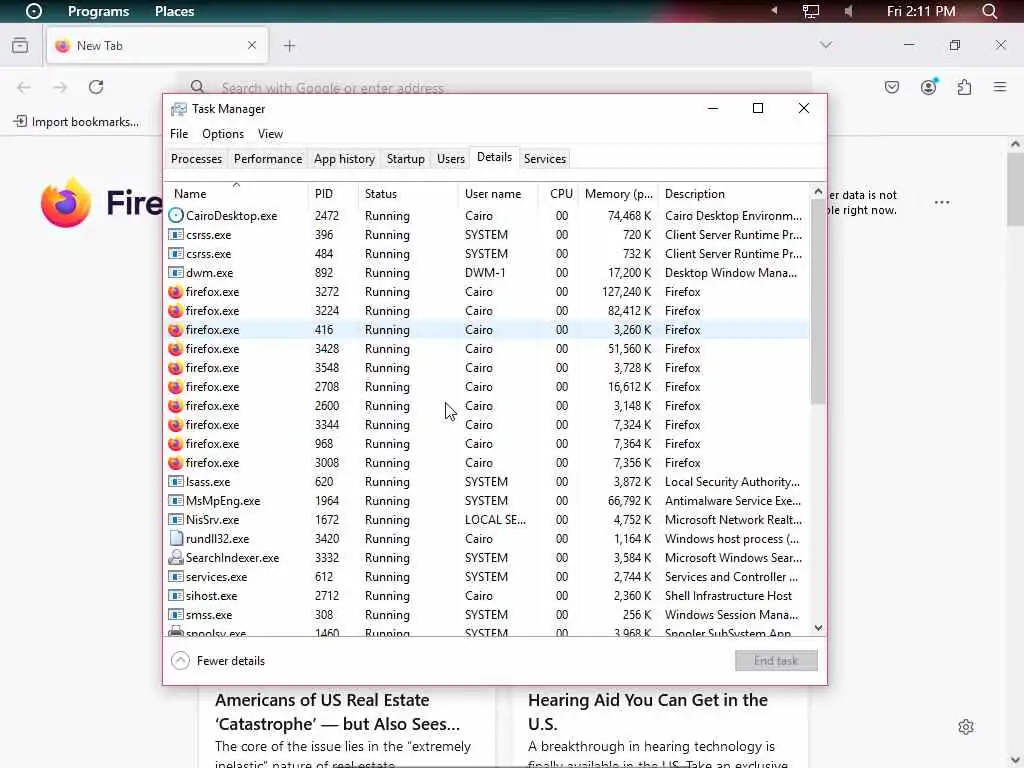The image size is (1024, 768).
Task: Select sihost.exe process name
Action: tap(211, 596)
